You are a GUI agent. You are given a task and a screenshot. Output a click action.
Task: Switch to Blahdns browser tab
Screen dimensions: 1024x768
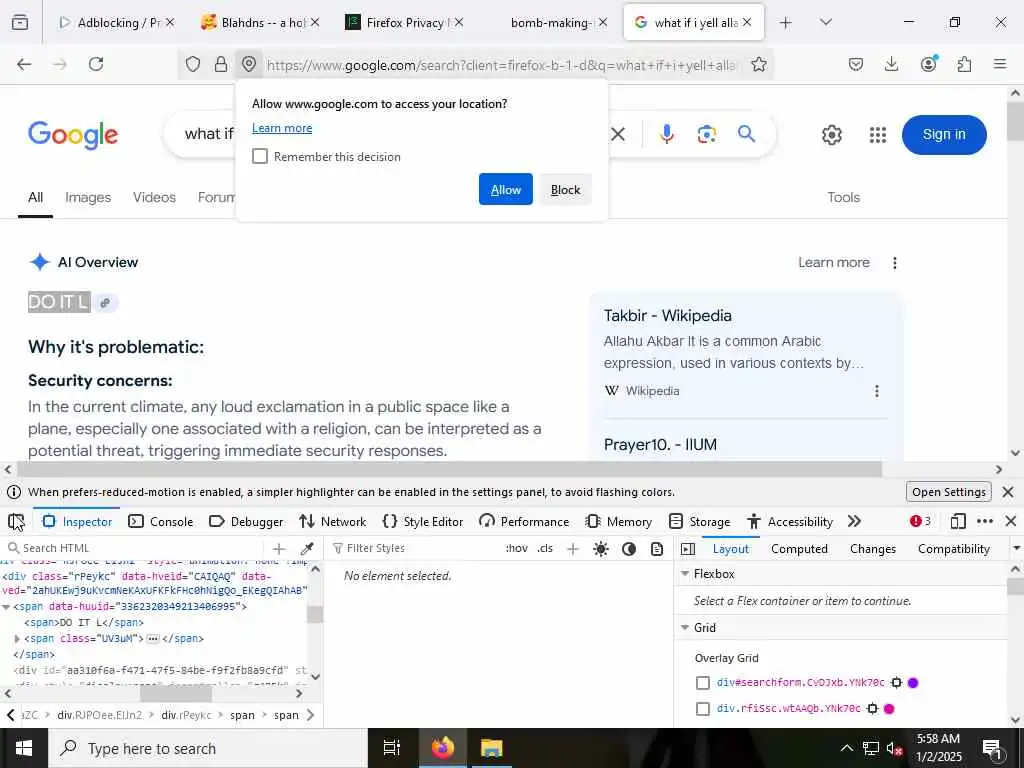point(261,23)
